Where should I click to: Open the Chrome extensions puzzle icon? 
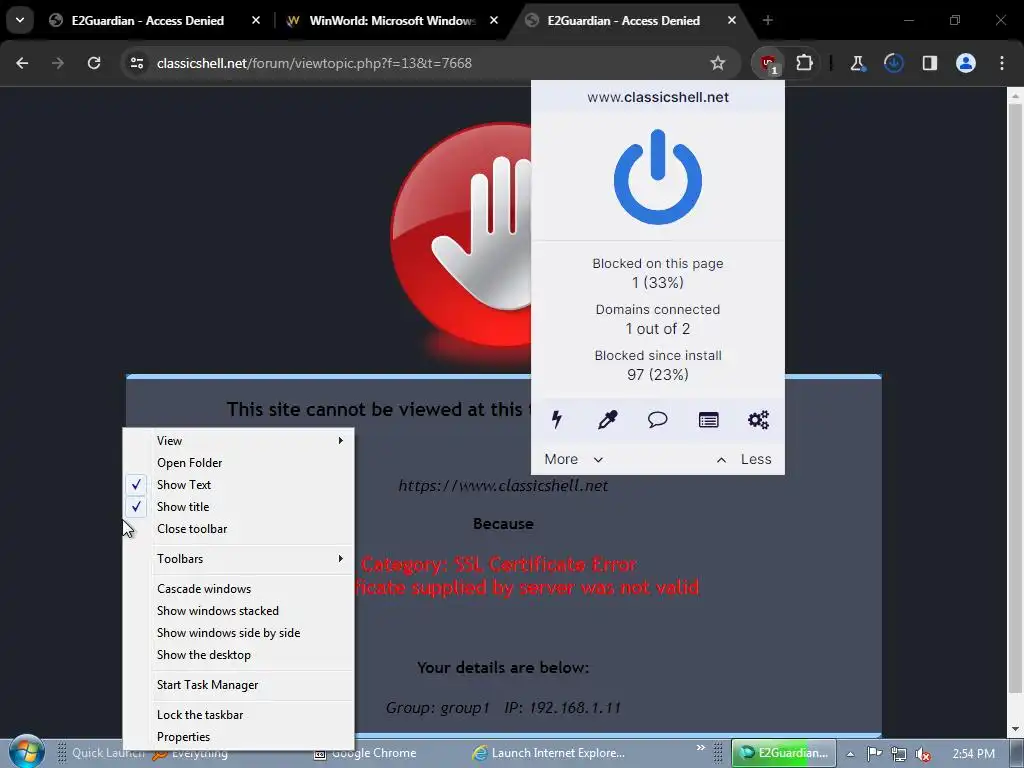pyautogui.click(x=805, y=63)
